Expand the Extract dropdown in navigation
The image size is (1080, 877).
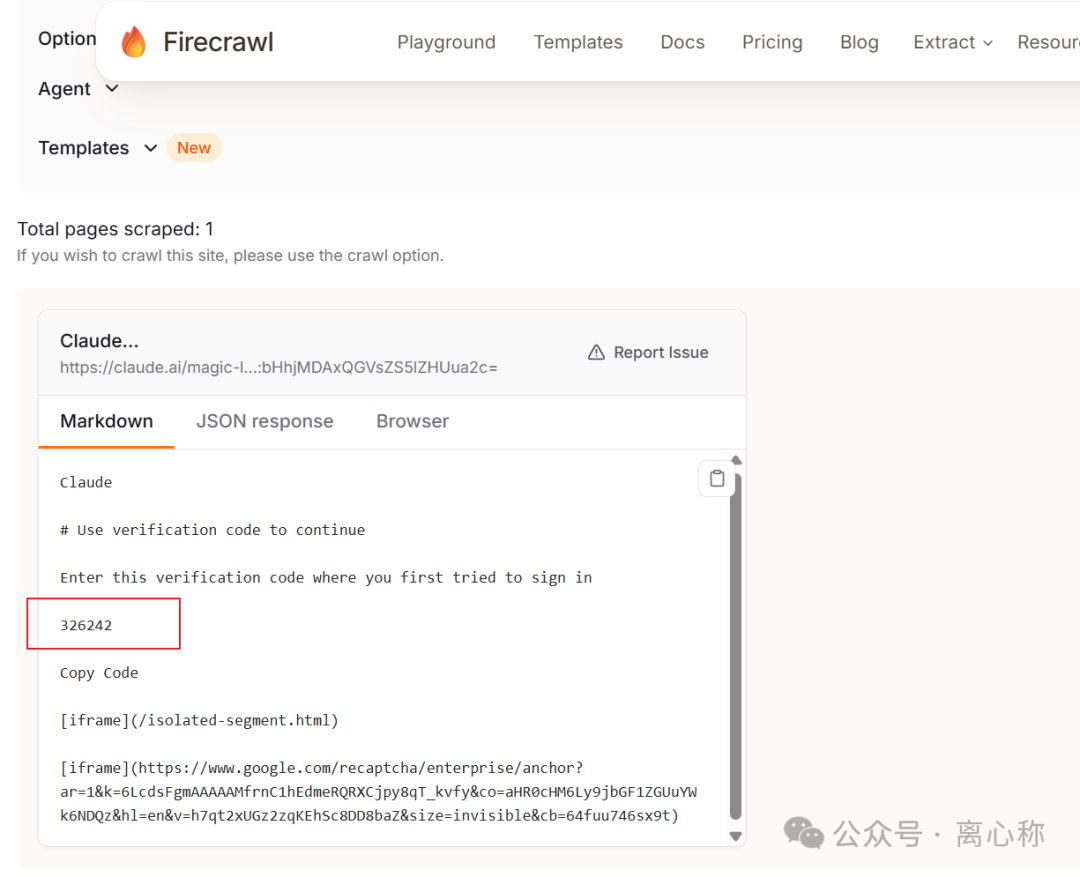pyautogui.click(x=952, y=42)
